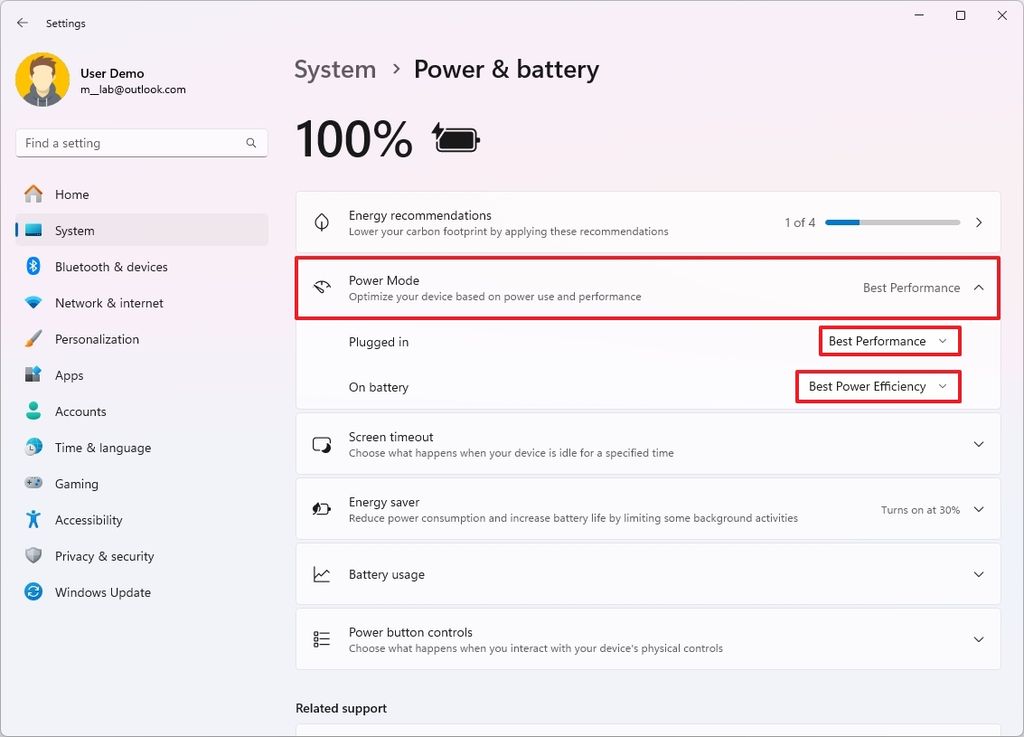Click inside the Find a setting search box
The image size is (1024, 737).
pyautogui.click(x=140, y=142)
